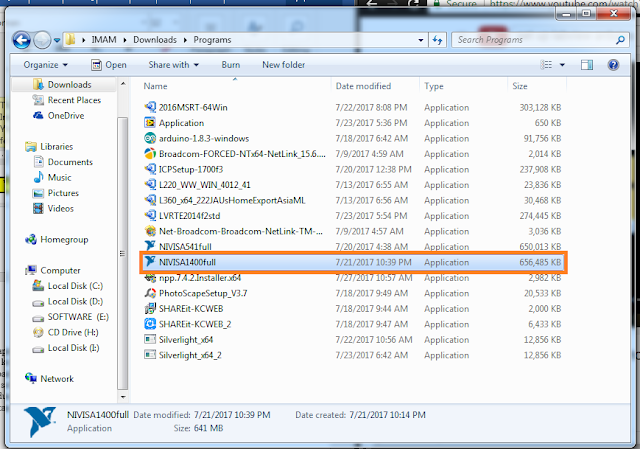This screenshot has height=449, width=640.
Task: Click the blue Help icon
Action: coord(613,65)
